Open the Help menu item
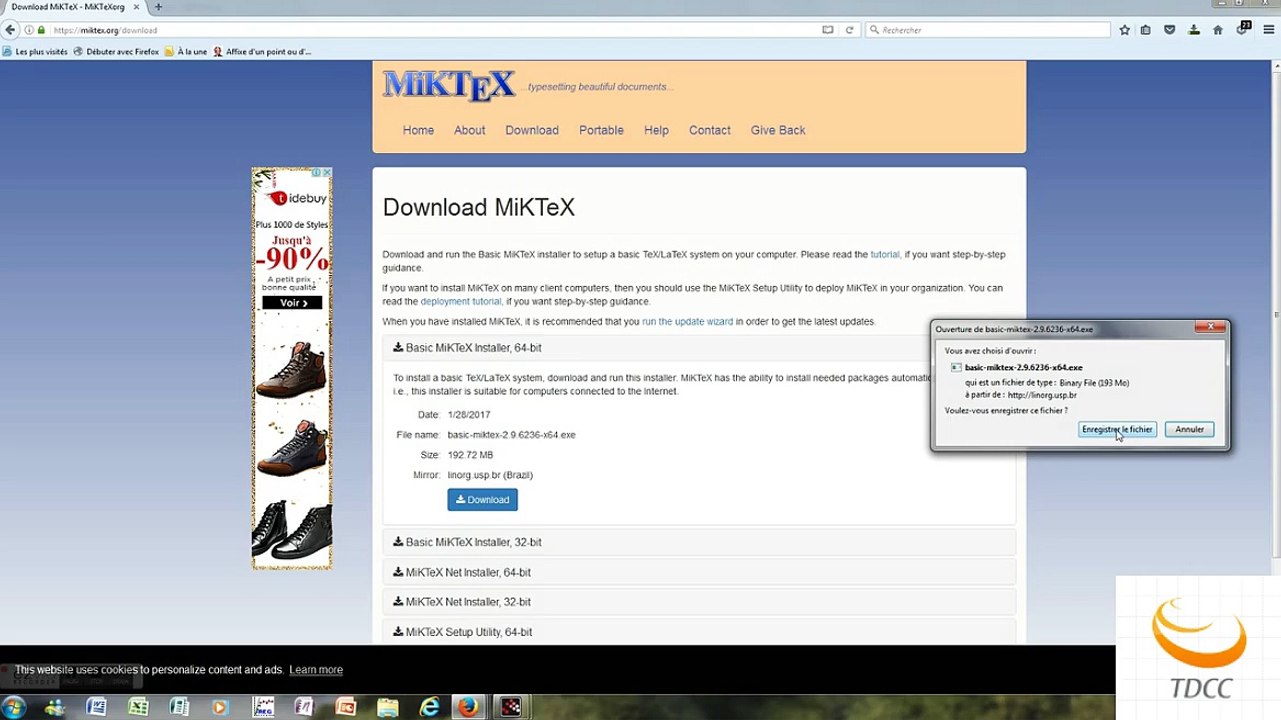This screenshot has width=1281, height=720. [656, 130]
